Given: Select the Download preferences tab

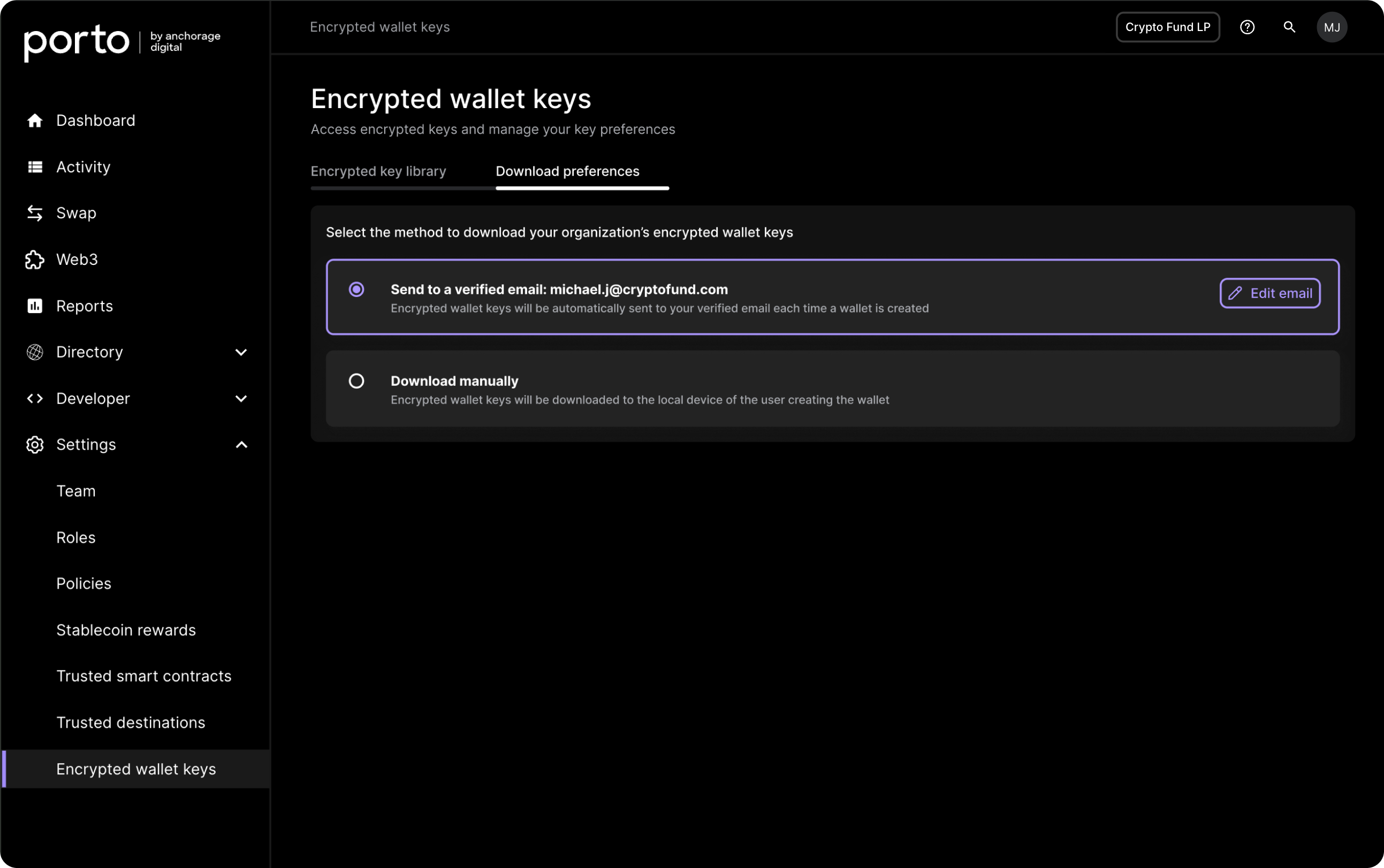Looking at the screenshot, I should tap(568, 171).
